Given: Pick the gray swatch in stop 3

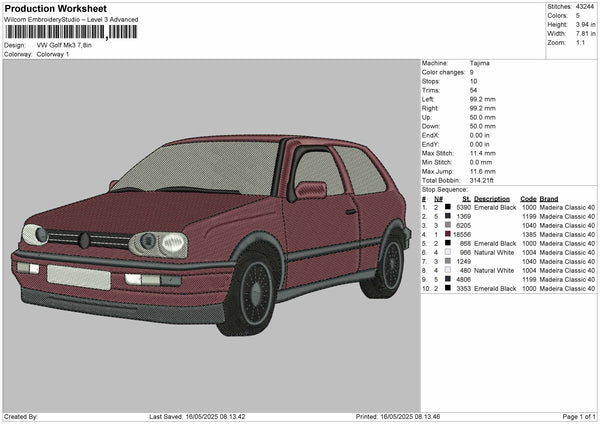Looking at the screenshot, I should pos(447,225).
